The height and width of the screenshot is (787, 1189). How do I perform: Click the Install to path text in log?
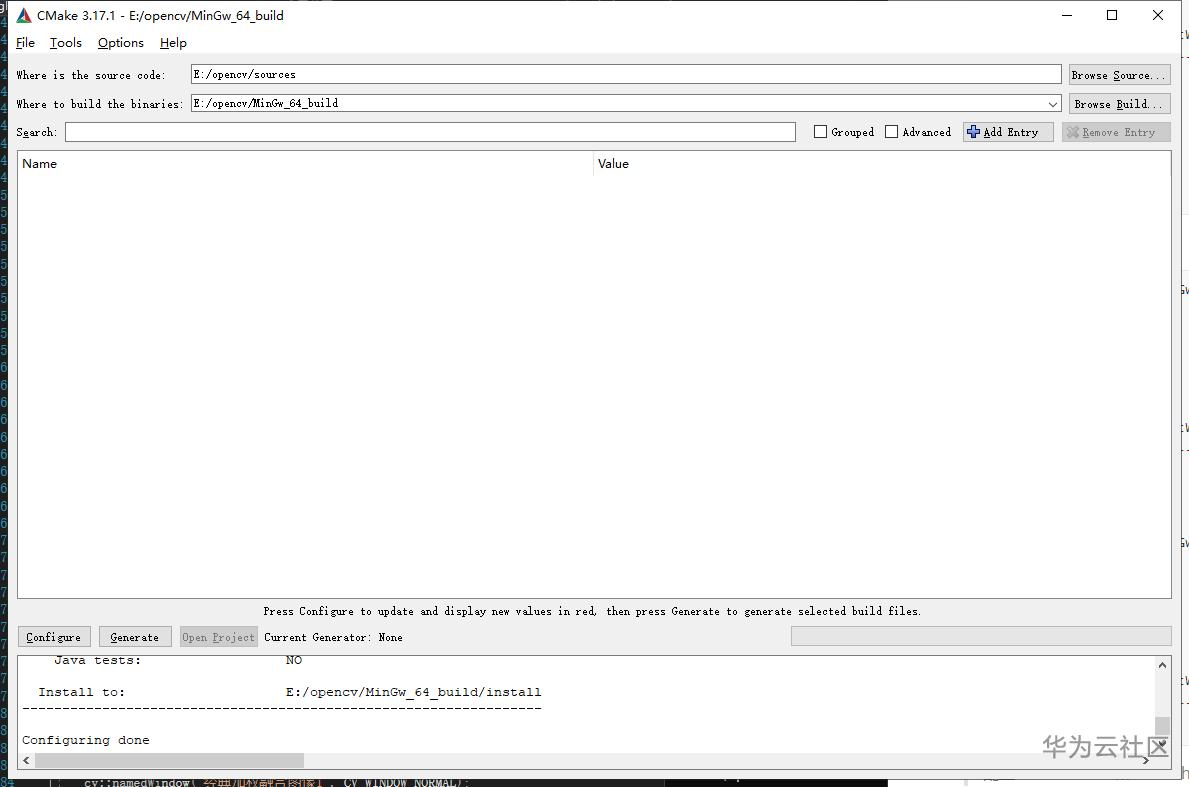point(413,692)
